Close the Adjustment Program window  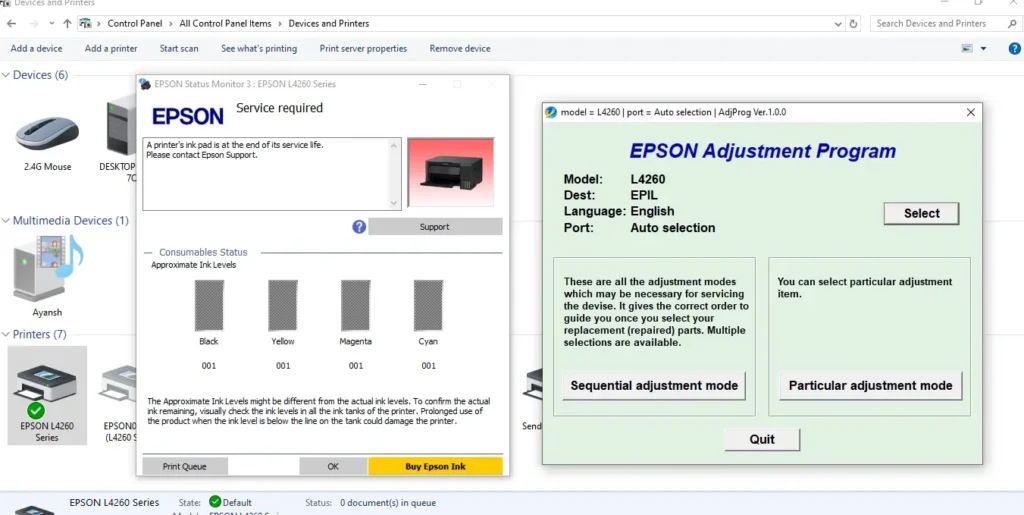coord(970,112)
